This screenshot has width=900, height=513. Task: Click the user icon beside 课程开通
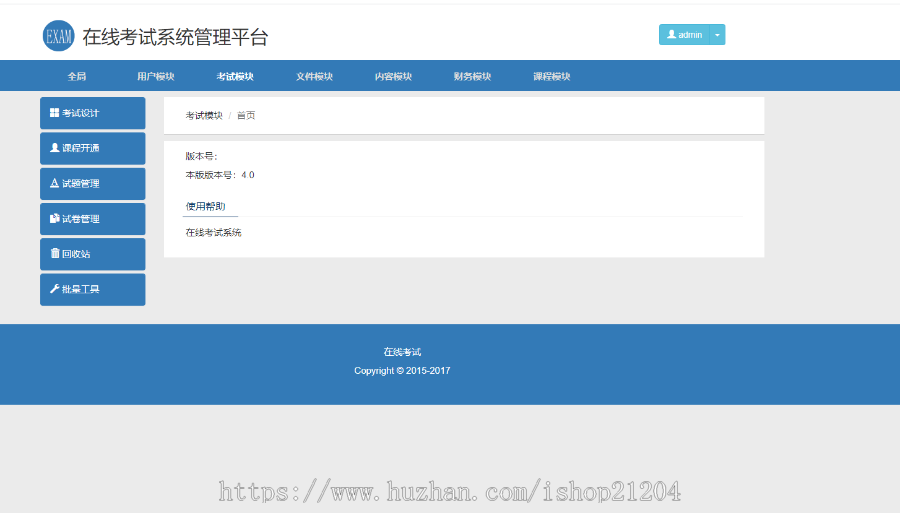tap(55, 147)
